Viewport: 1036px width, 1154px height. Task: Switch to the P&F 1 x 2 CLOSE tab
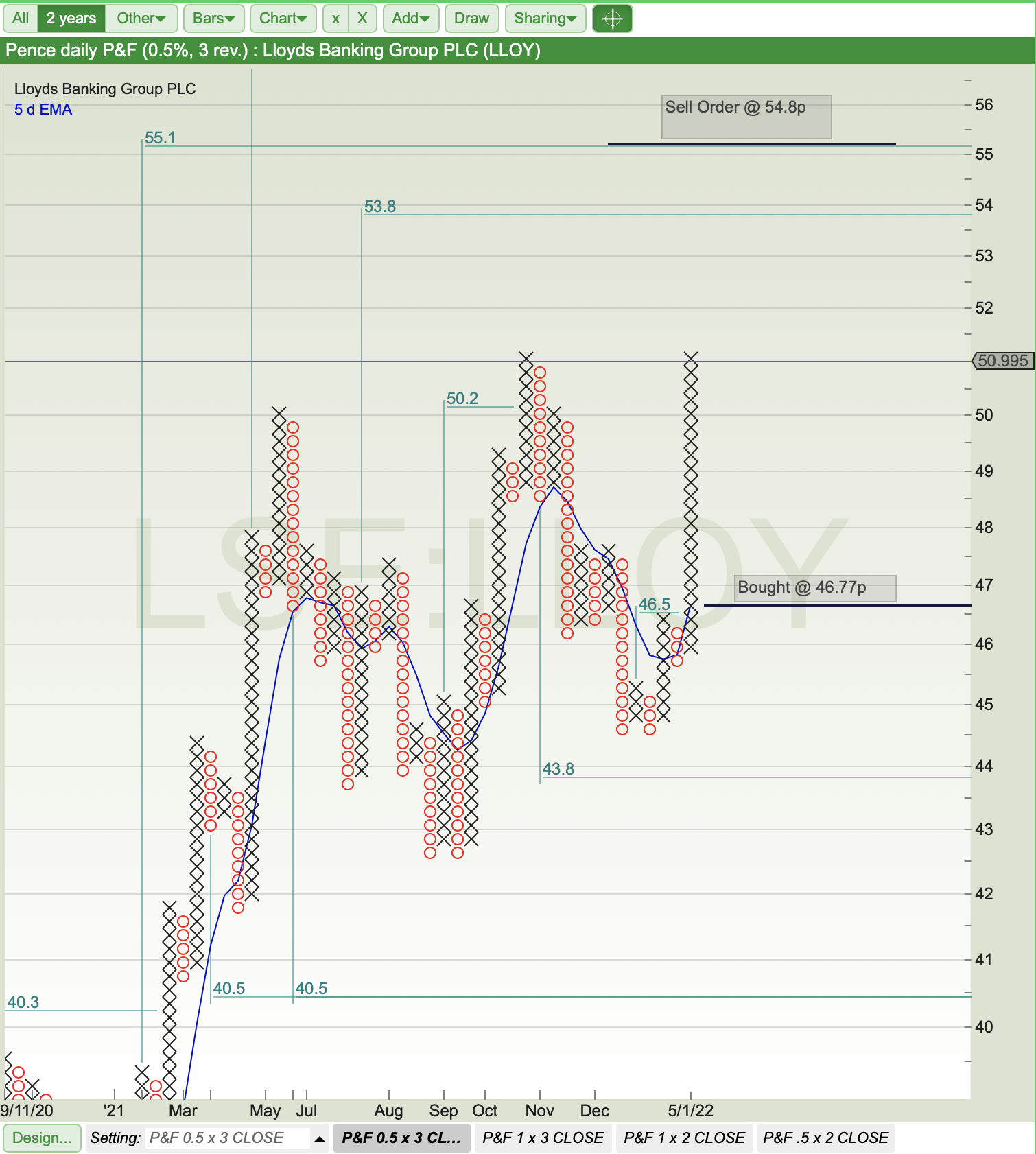(x=684, y=1138)
